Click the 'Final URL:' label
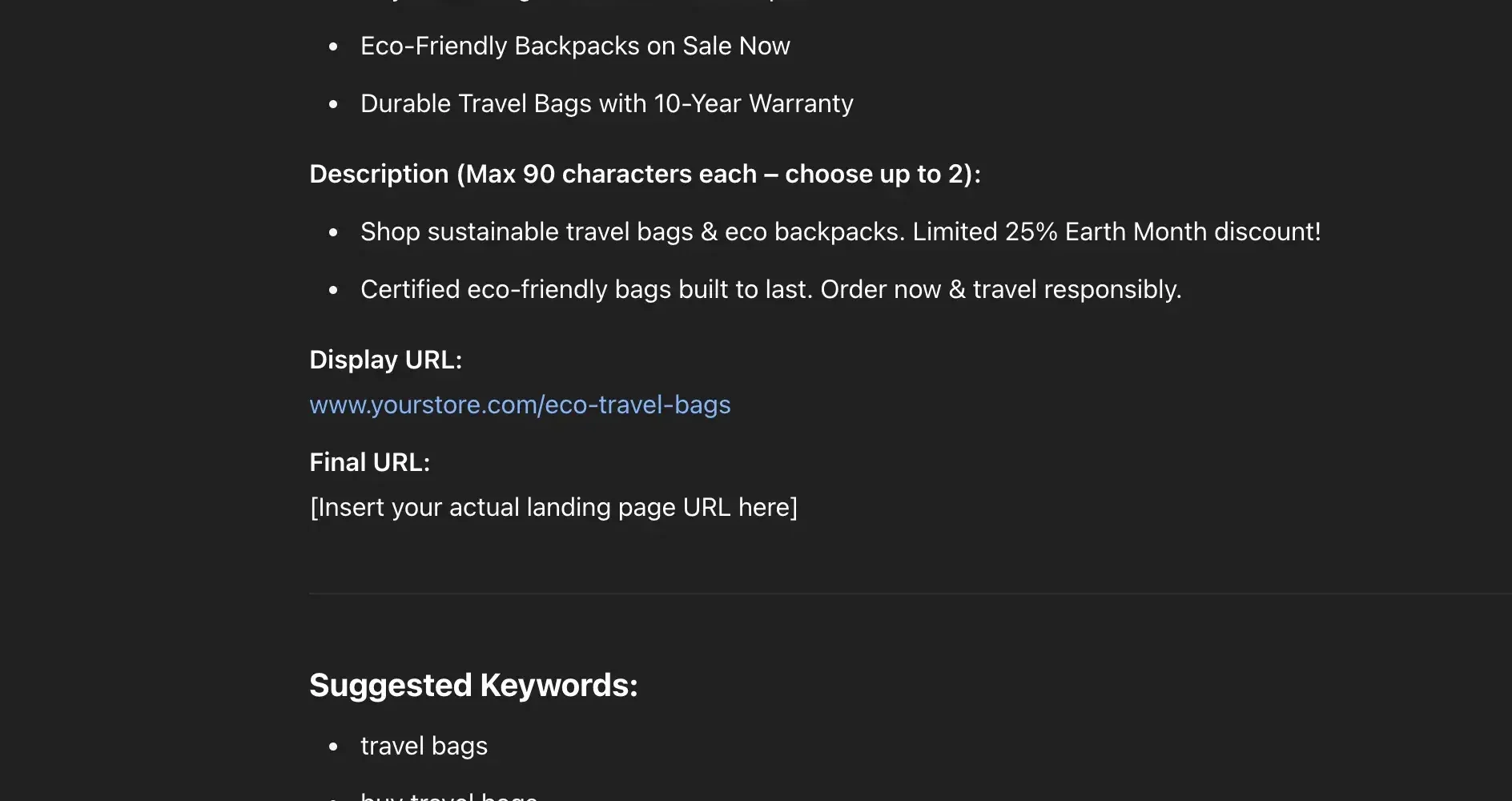The width and height of the screenshot is (1512, 801). 370,463
